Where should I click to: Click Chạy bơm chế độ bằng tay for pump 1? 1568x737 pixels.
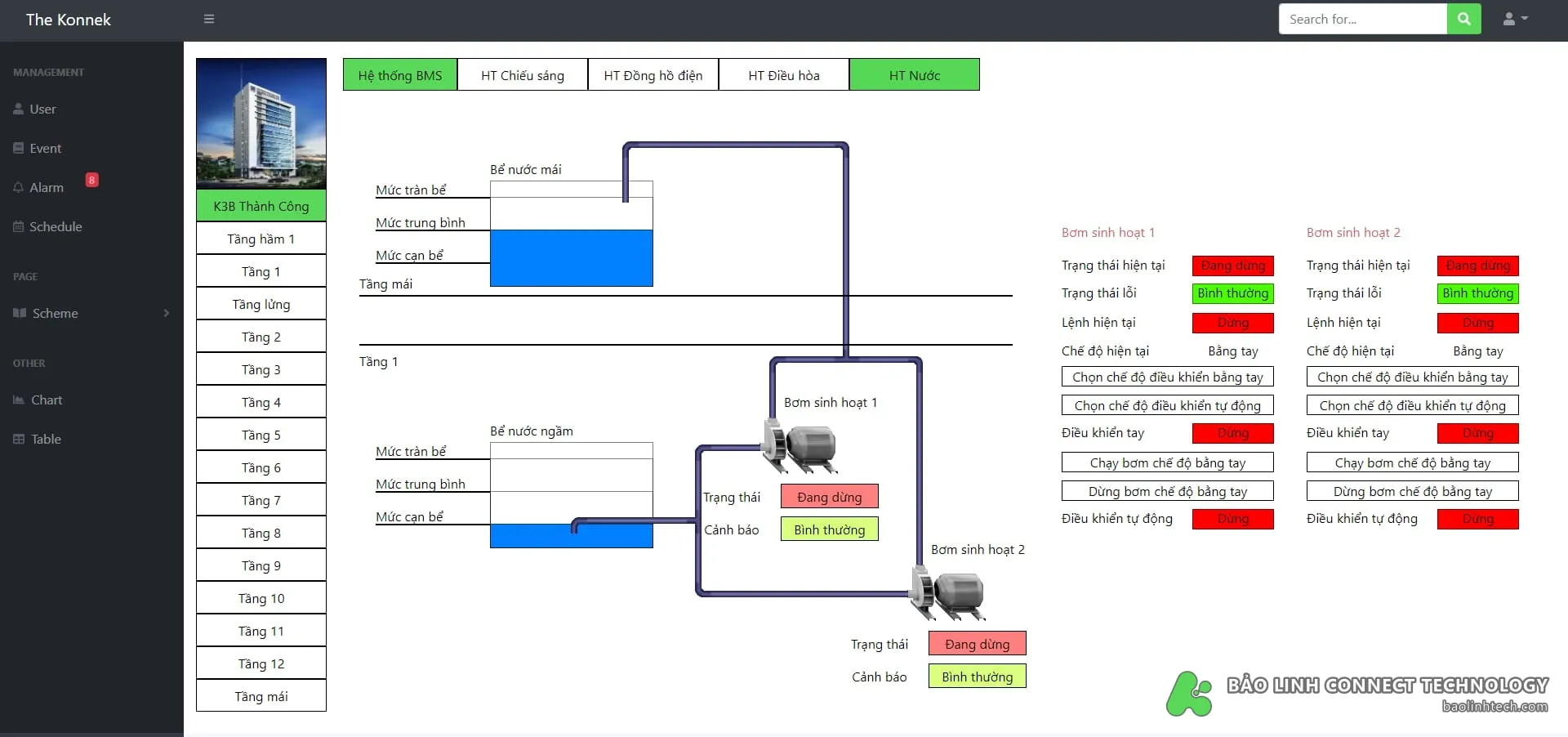[1168, 462]
